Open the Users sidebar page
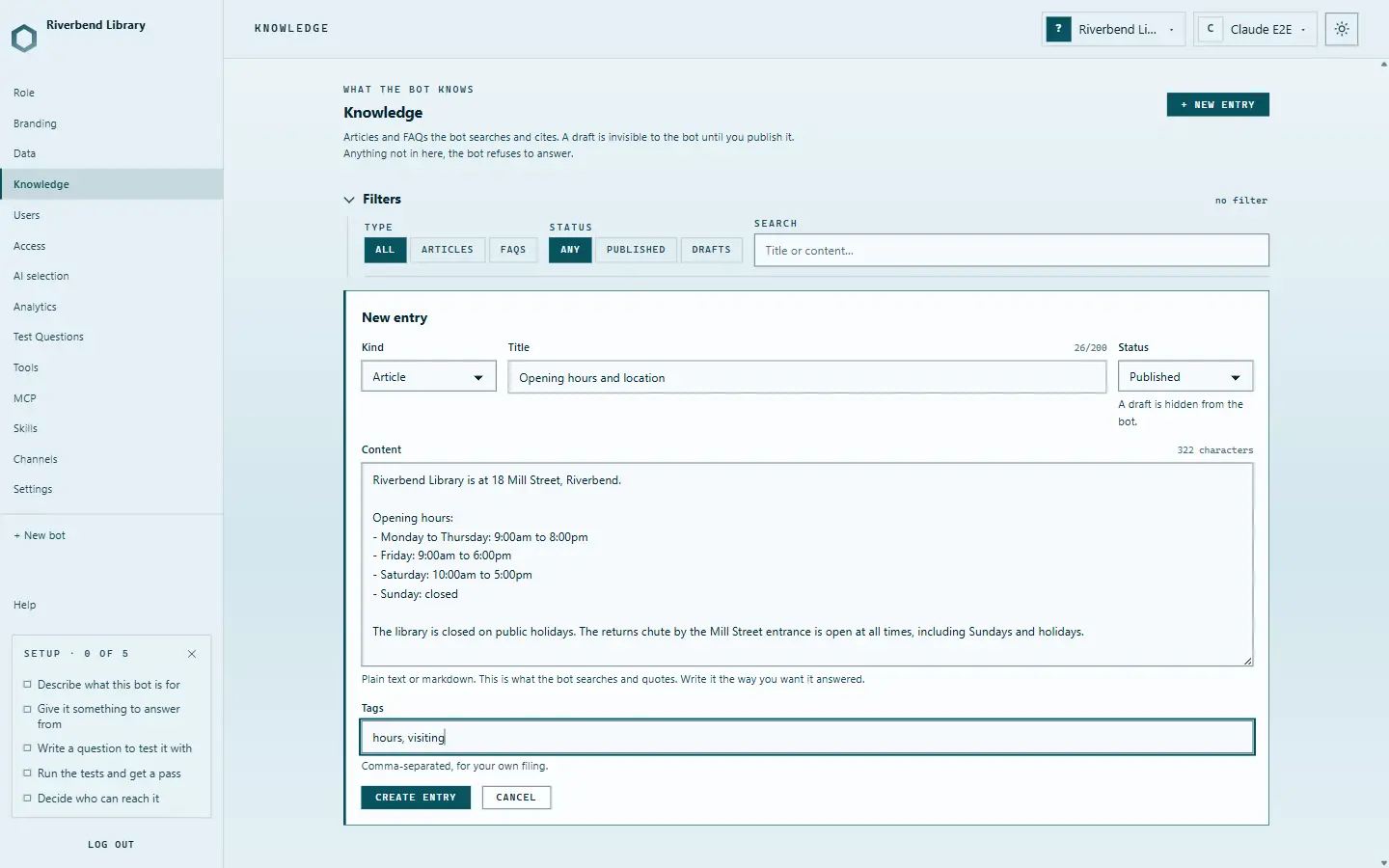 (112, 215)
